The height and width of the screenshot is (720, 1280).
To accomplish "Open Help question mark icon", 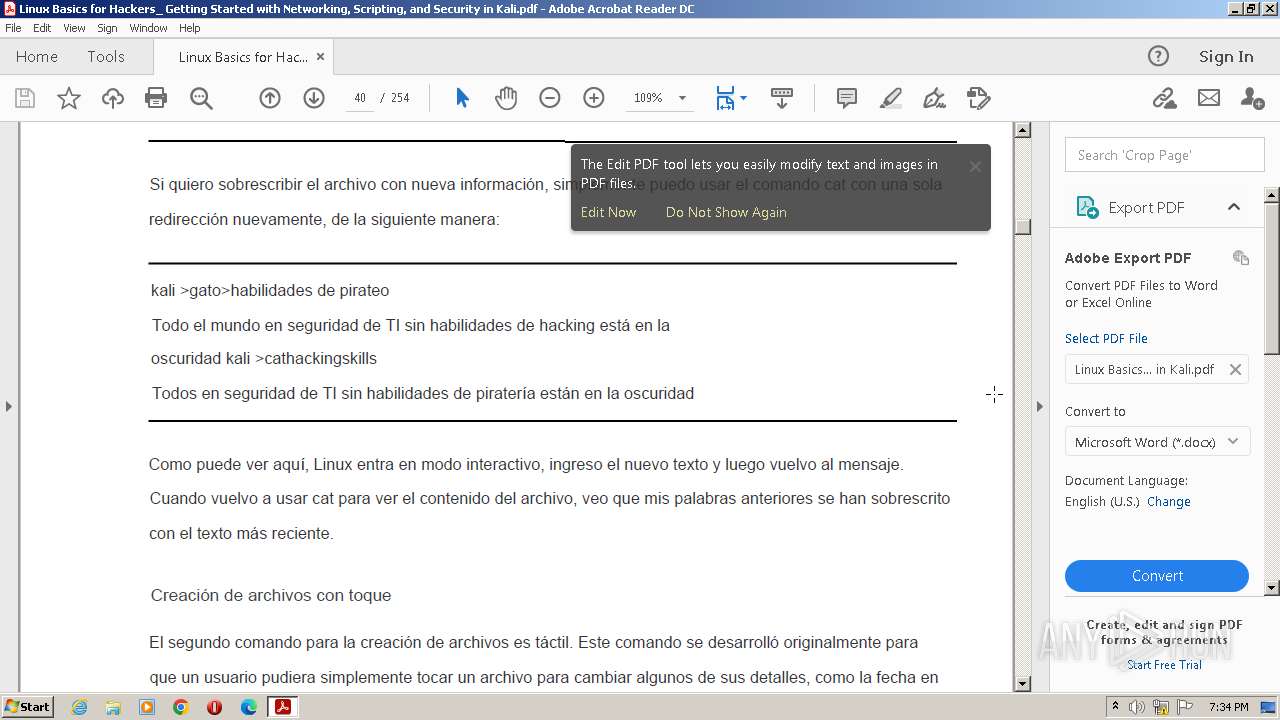I will [x=1158, y=56].
